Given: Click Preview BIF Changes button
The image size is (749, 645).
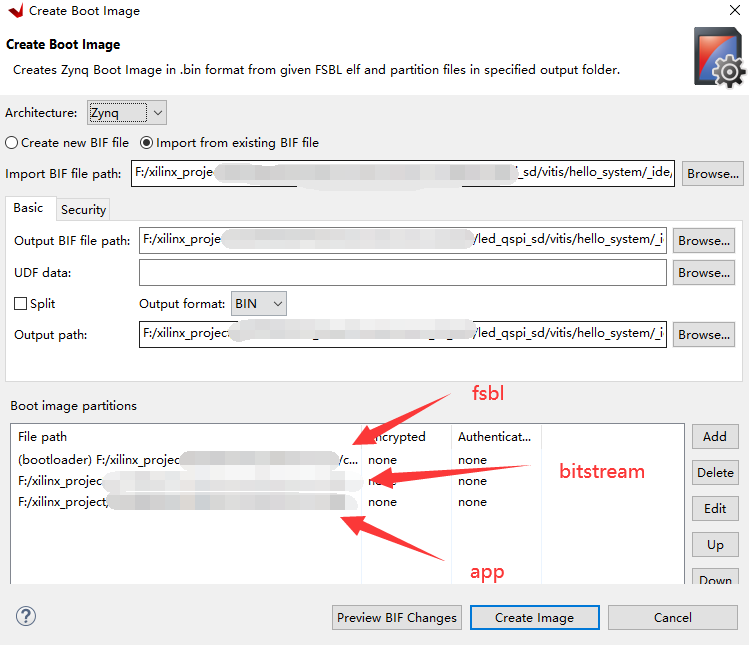Looking at the screenshot, I should click(396, 618).
